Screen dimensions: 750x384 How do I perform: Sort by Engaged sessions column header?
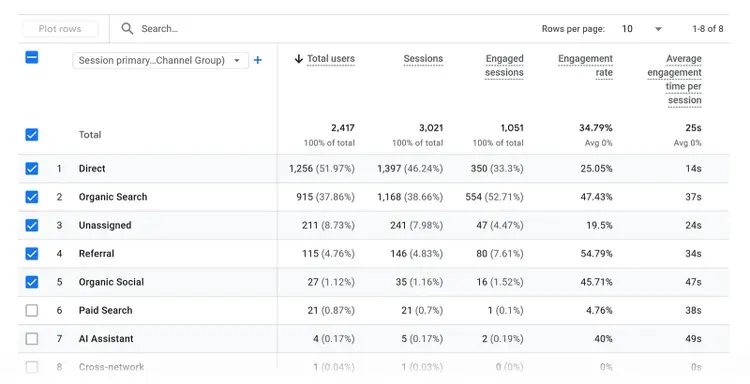(504, 66)
